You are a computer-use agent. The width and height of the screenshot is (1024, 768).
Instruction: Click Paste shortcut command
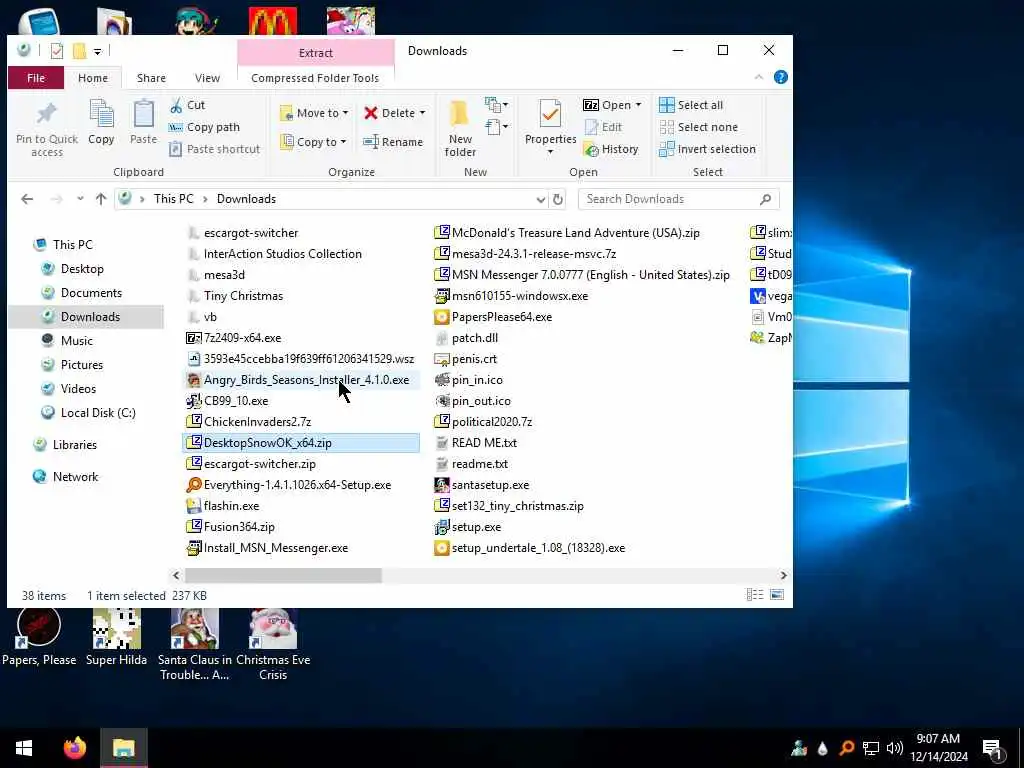pos(215,150)
